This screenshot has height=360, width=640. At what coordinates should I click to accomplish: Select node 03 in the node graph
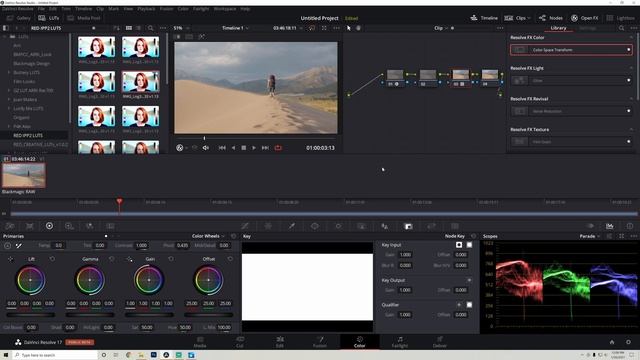point(461,78)
